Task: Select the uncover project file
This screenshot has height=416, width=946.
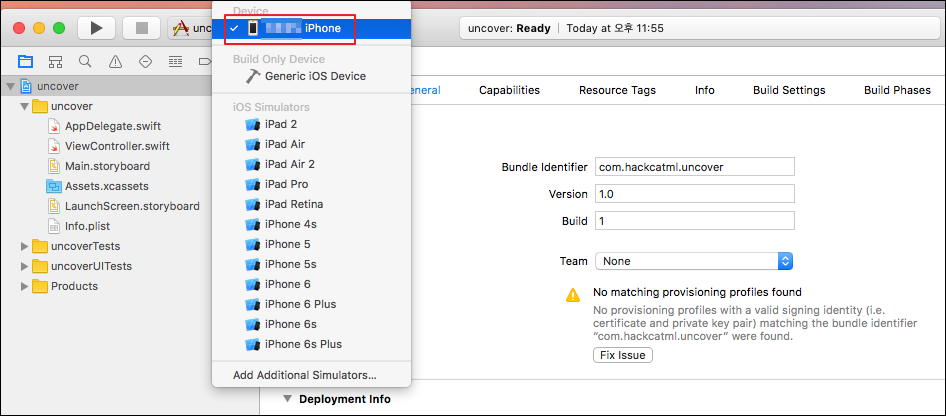Action: [x=58, y=86]
